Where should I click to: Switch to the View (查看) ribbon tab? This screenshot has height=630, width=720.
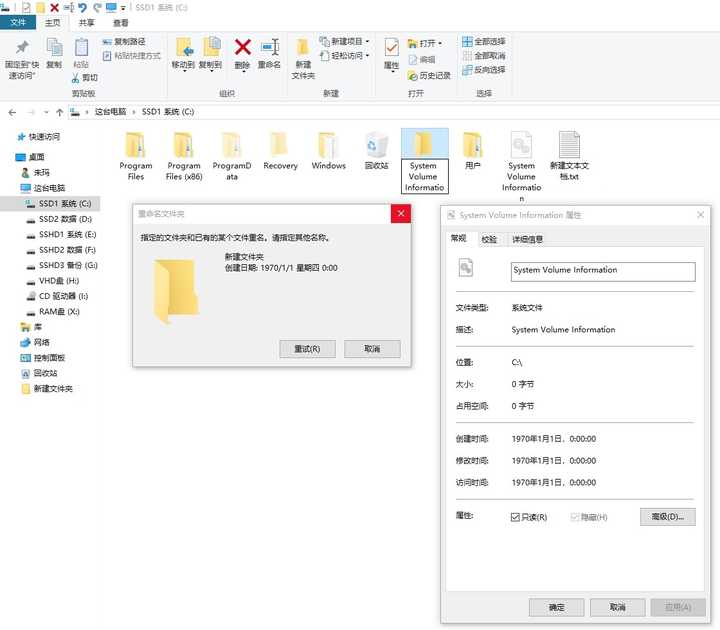(121, 22)
